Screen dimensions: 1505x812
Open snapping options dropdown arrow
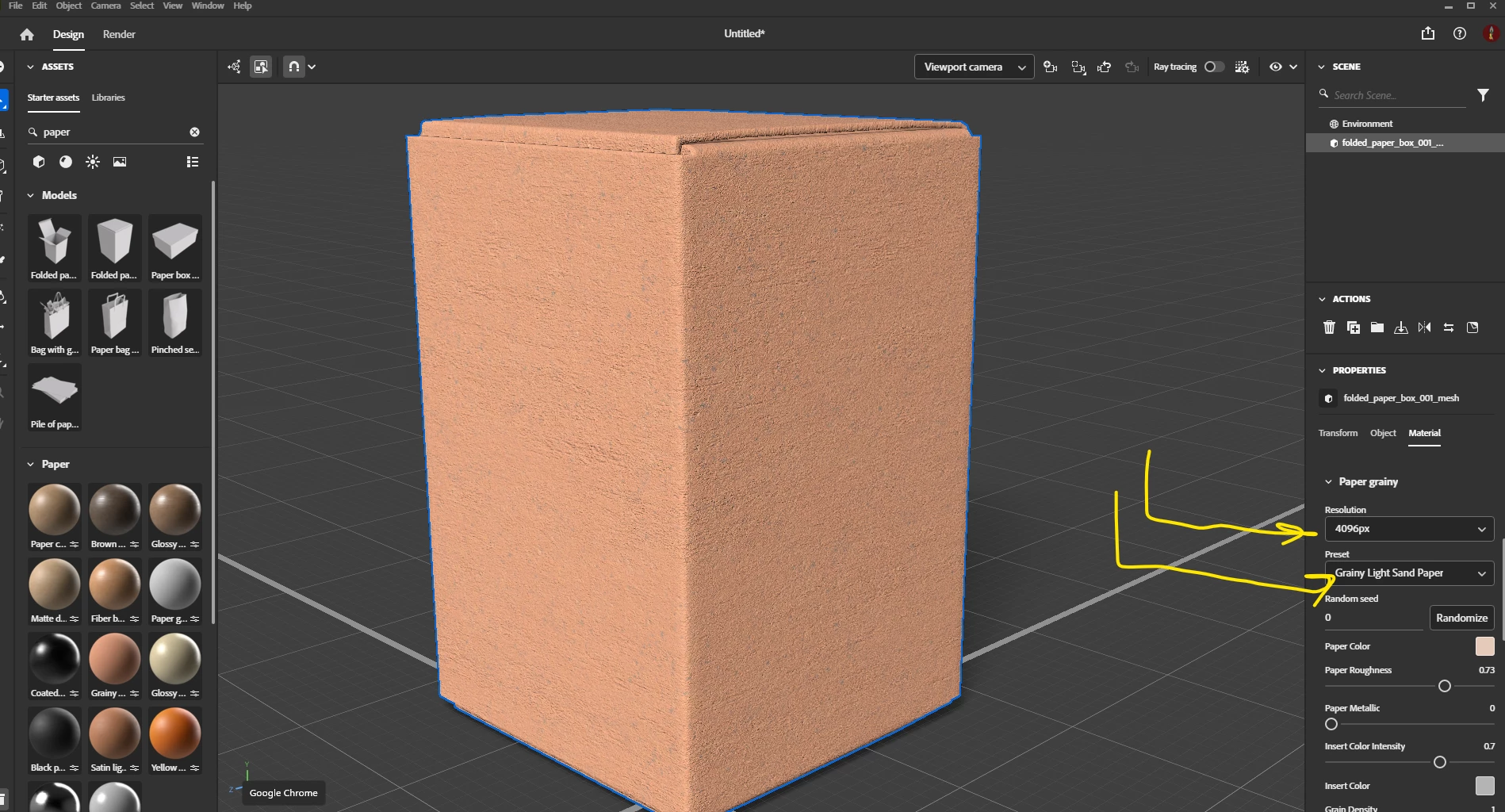pyautogui.click(x=312, y=67)
